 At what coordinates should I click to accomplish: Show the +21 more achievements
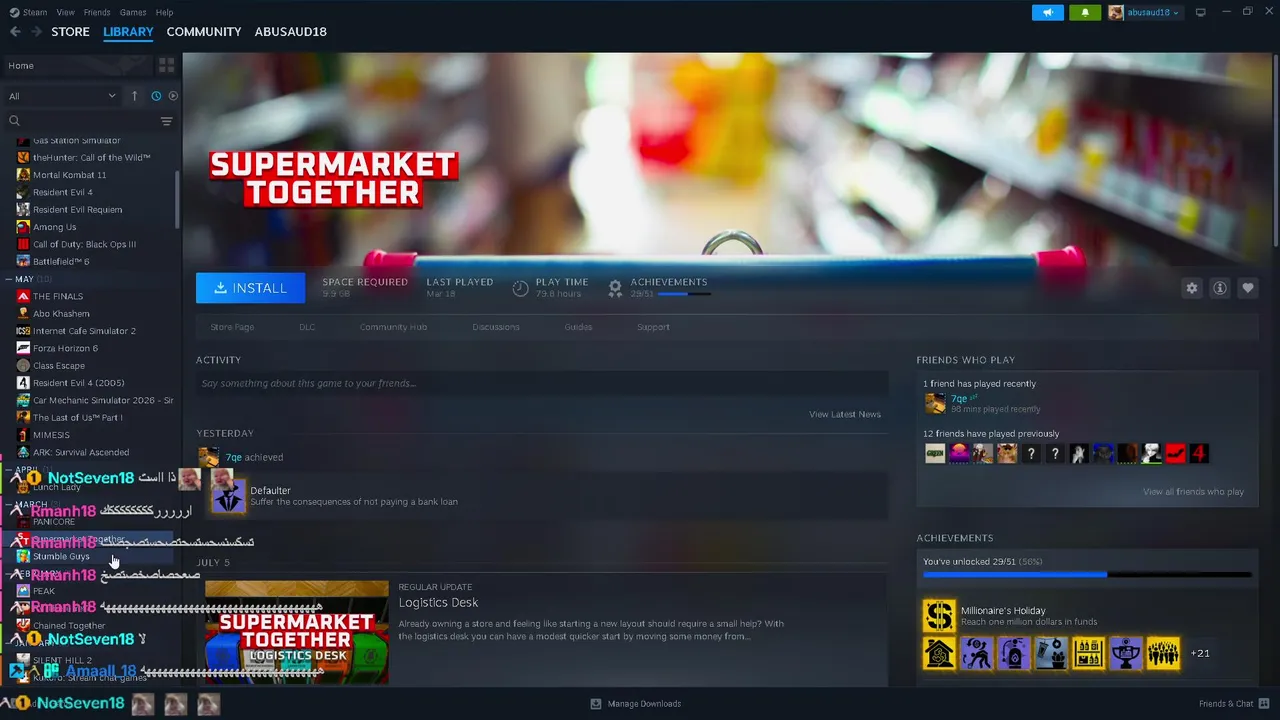(x=1200, y=653)
